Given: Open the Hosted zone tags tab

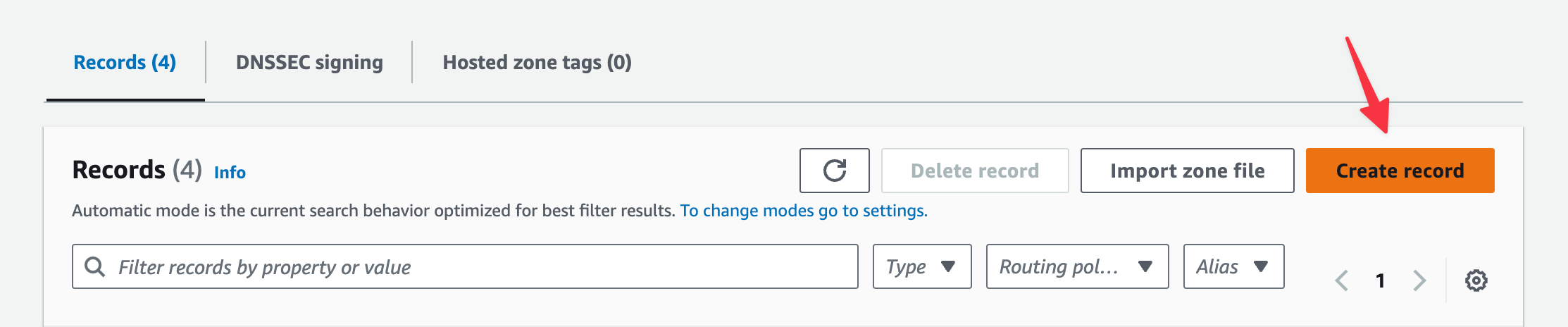Looking at the screenshot, I should coord(537,63).
